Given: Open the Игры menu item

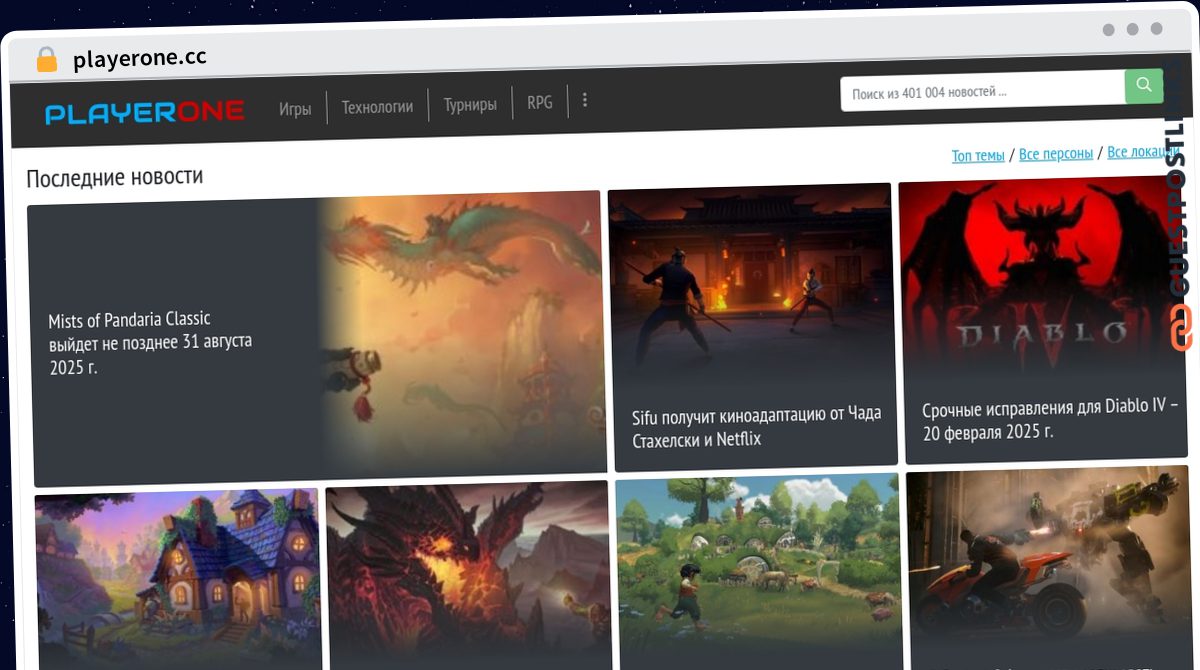Looking at the screenshot, I should pos(295,109).
